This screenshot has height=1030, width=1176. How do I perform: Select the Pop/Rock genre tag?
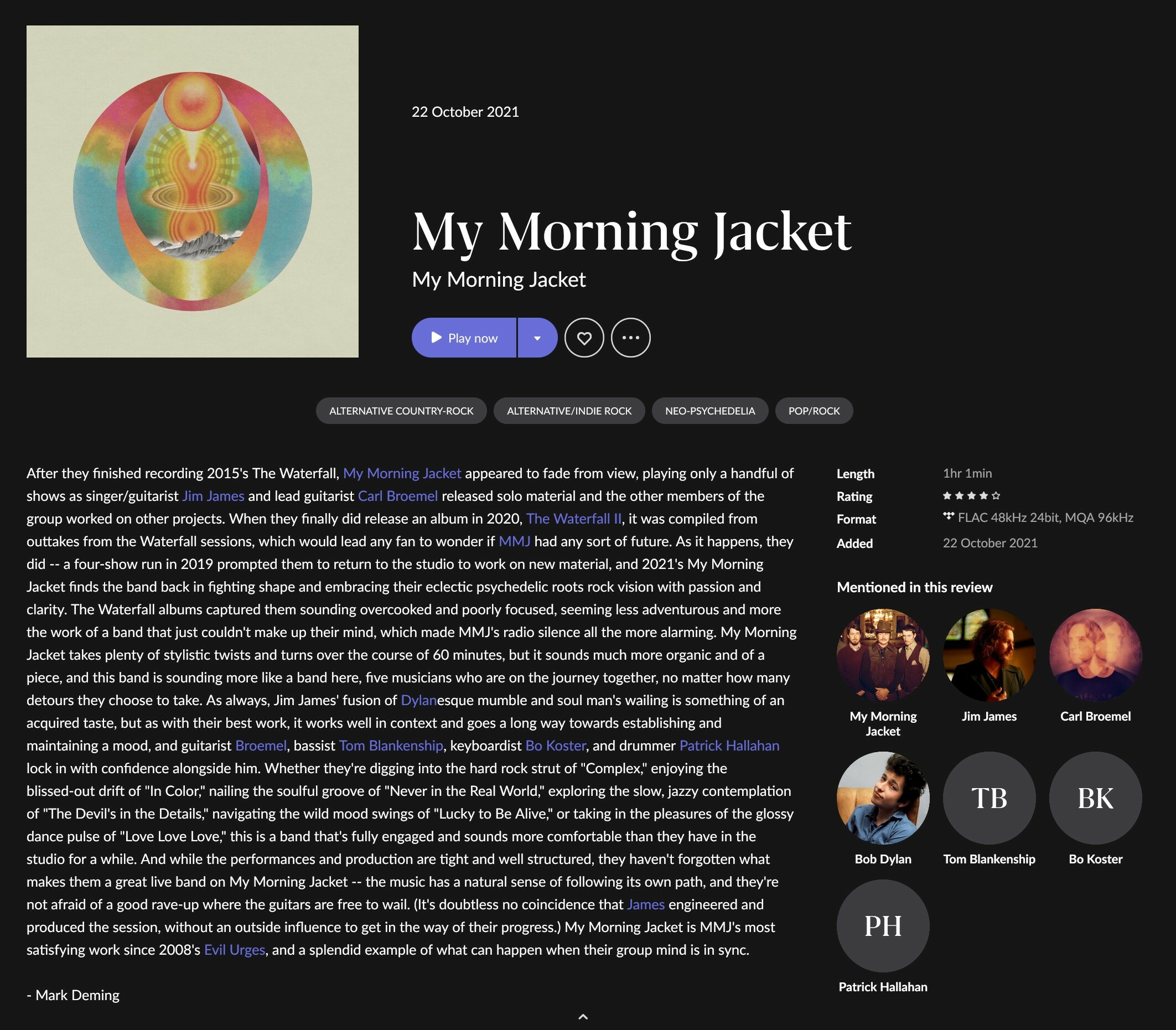coord(814,410)
